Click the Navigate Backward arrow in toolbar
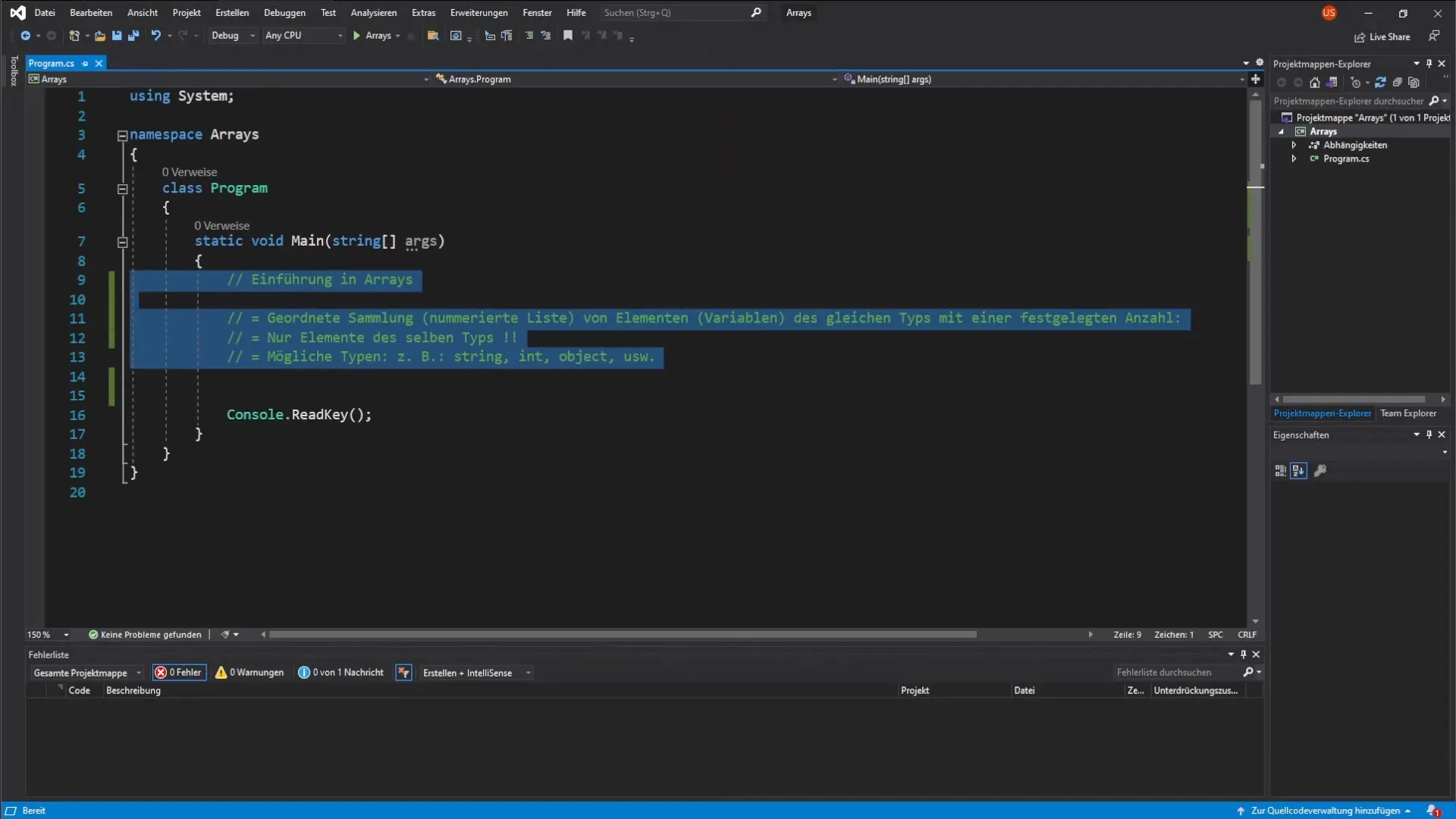Image resolution: width=1456 pixels, height=819 pixels. [25, 36]
